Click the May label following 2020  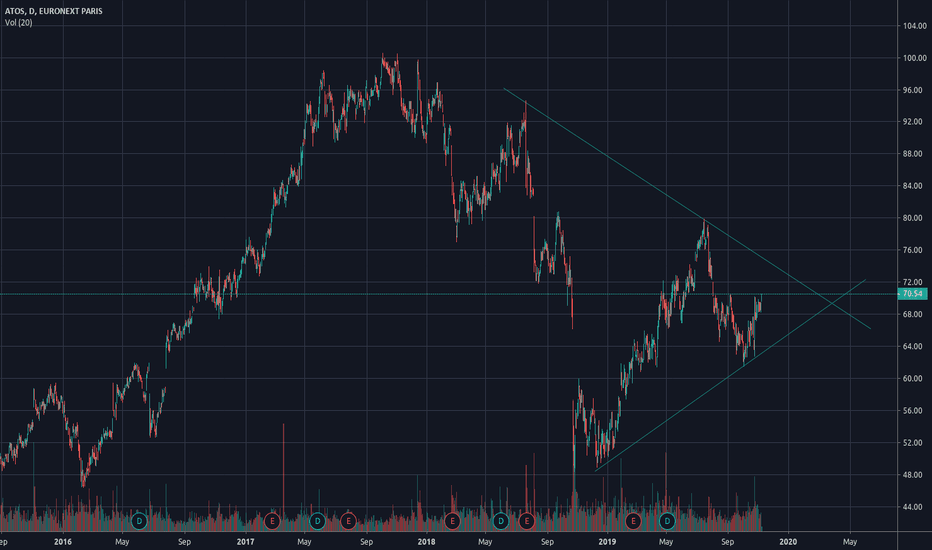pyautogui.click(x=850, y=542)
